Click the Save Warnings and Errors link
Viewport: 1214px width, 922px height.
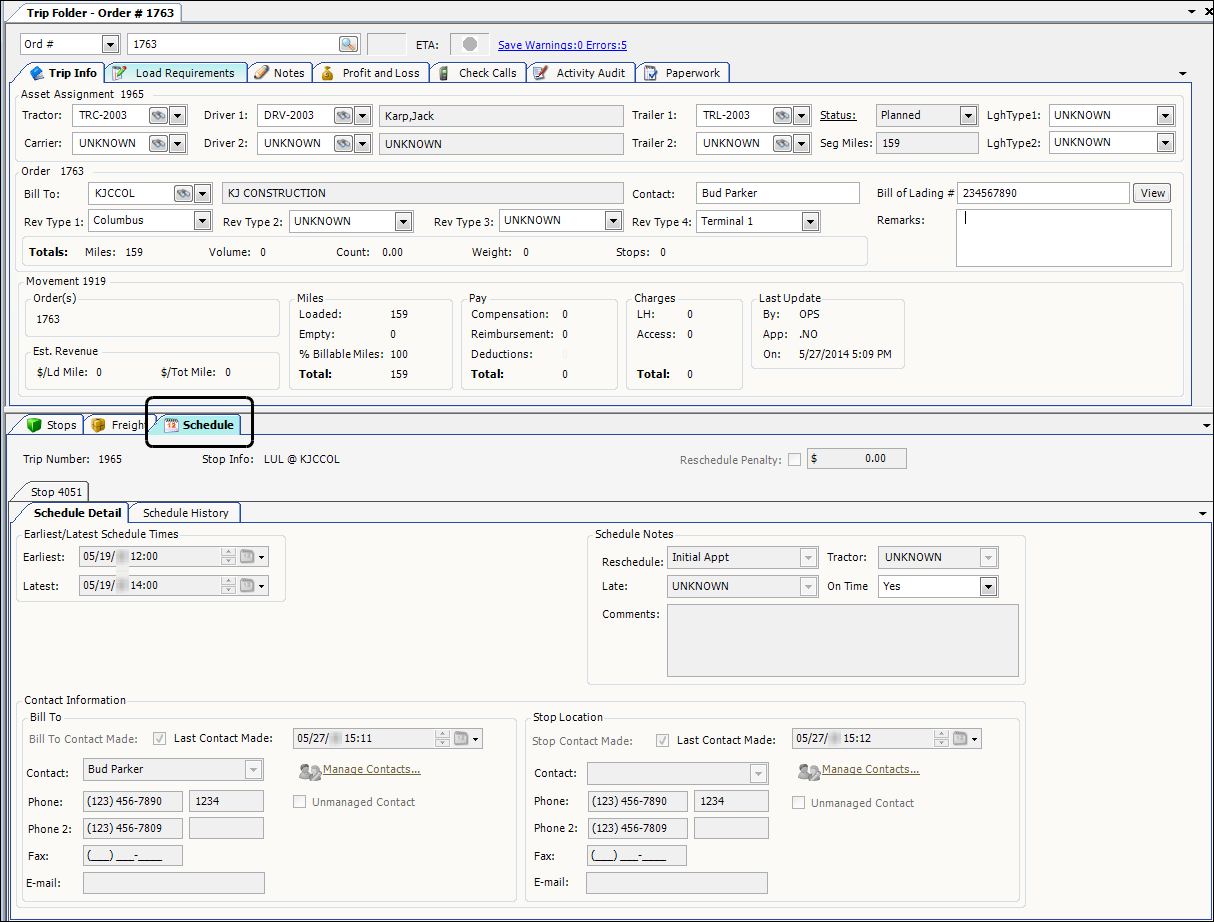(x=562, y=45)
